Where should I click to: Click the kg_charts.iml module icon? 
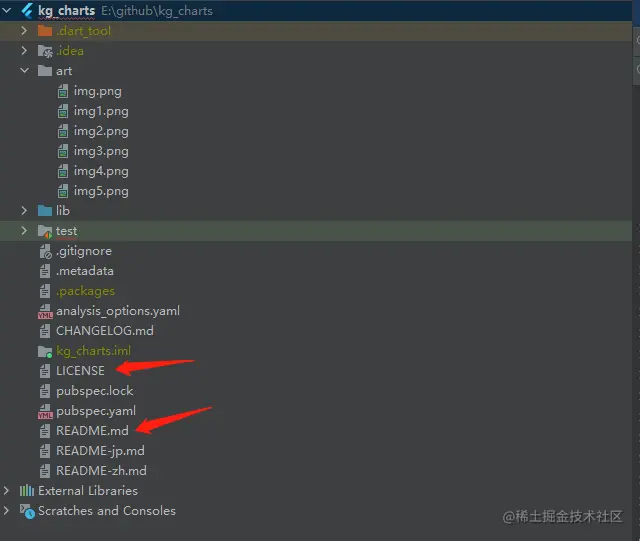point(45,352)
